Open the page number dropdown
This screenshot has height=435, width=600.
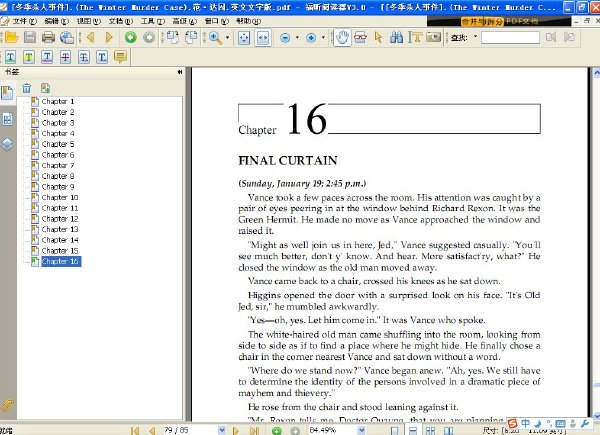point(222,431)
